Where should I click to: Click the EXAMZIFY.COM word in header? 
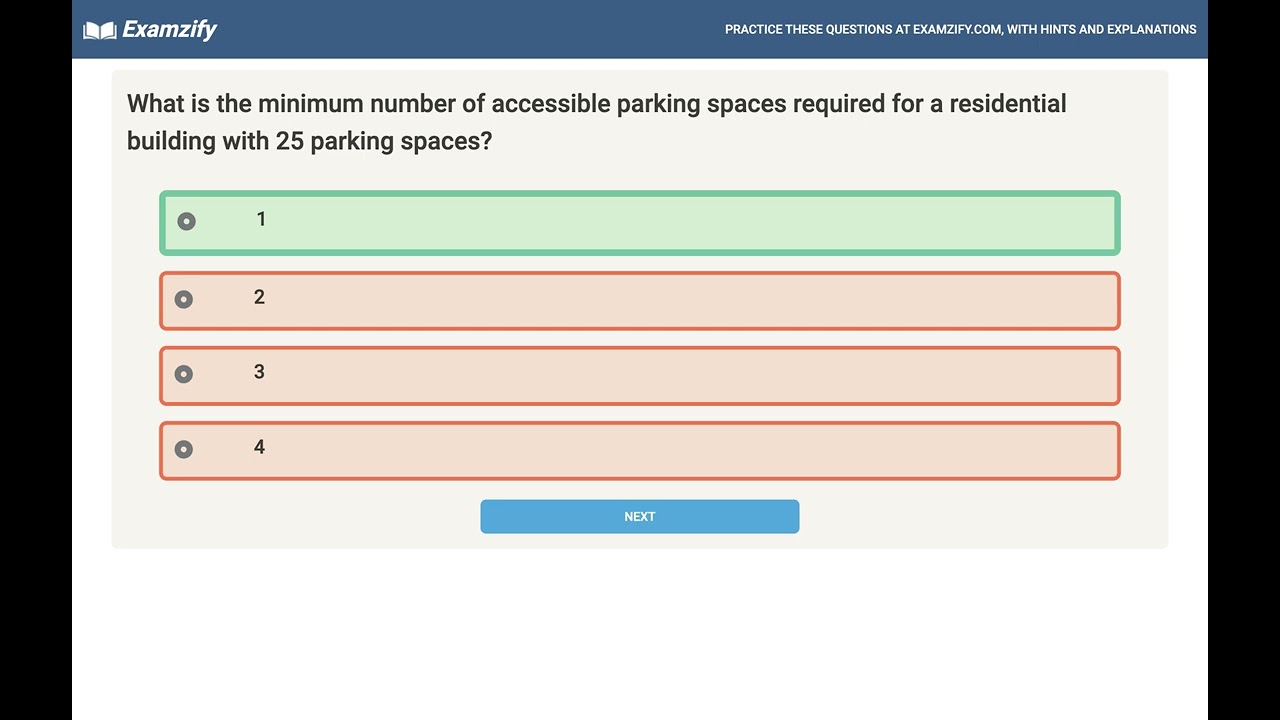coord(957,30)
